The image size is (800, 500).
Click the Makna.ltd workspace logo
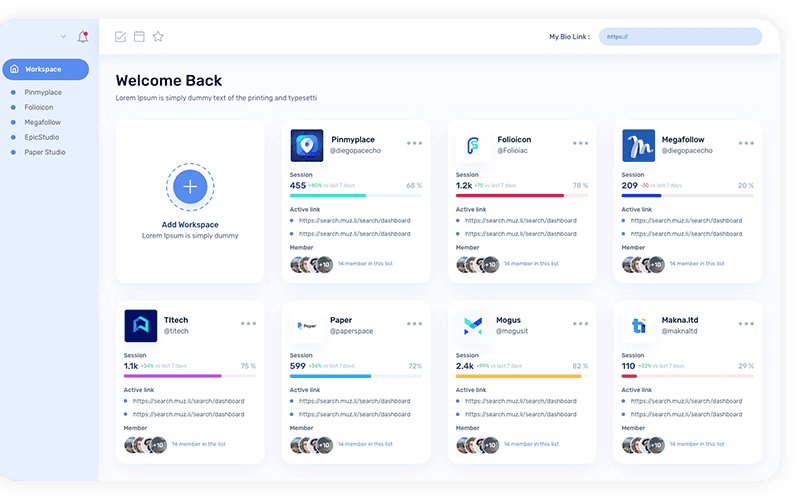coord(638,325)
